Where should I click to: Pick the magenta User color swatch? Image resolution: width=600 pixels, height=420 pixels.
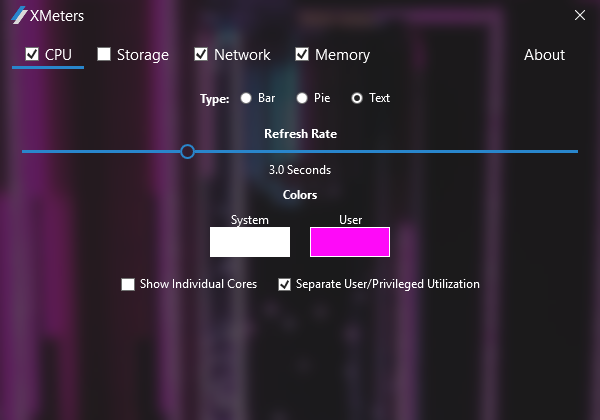coord(350,242)
